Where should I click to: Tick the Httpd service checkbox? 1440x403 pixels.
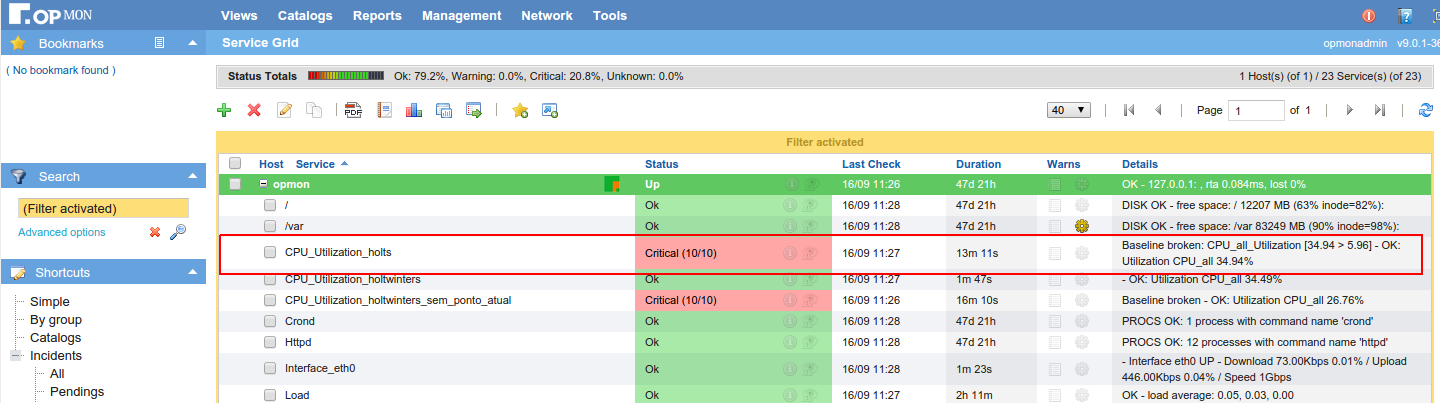tap(270, 342)
